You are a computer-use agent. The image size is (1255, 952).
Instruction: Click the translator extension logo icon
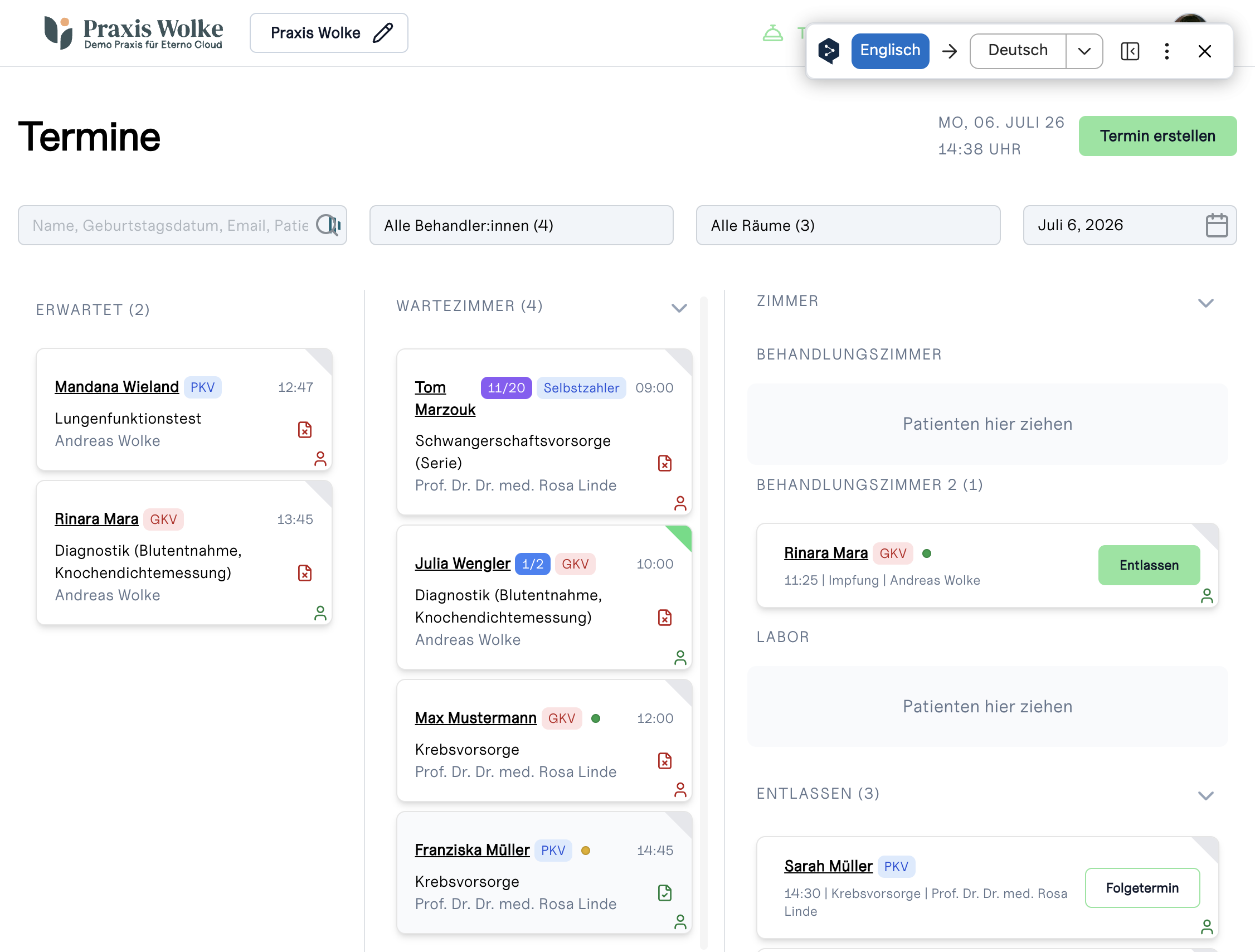(828, 51)
